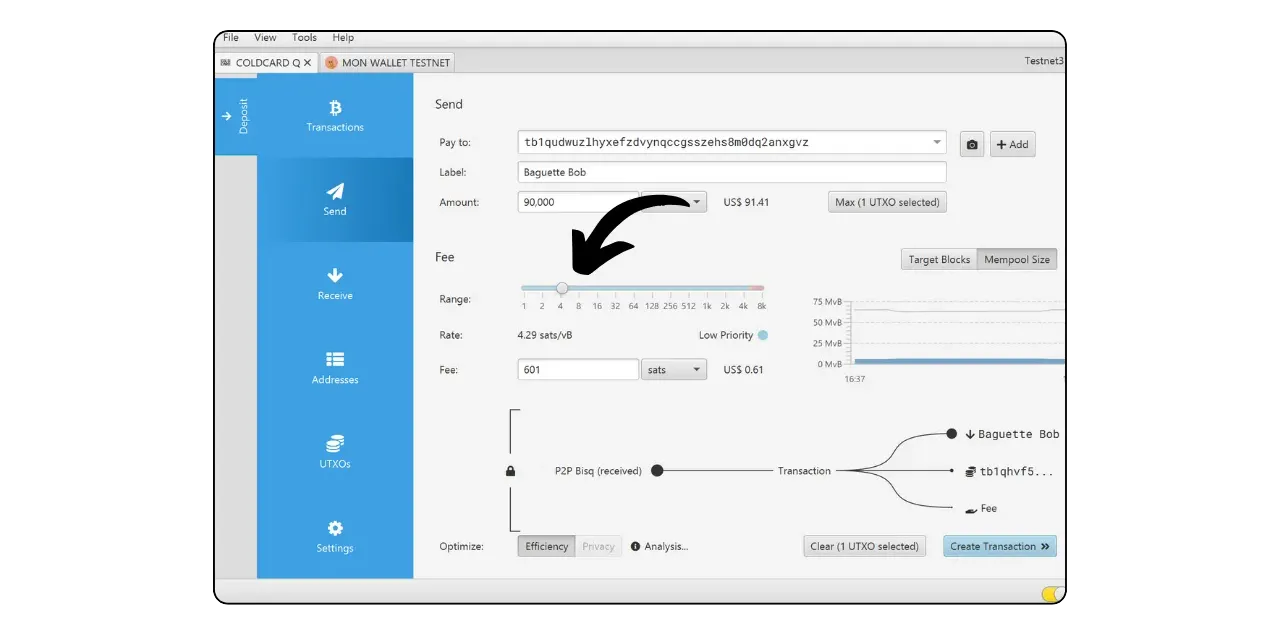The width and height of the screenshot is (1280, 635).
Task: Select Target Blocks fee mode
Action: [x=939, y=259]
